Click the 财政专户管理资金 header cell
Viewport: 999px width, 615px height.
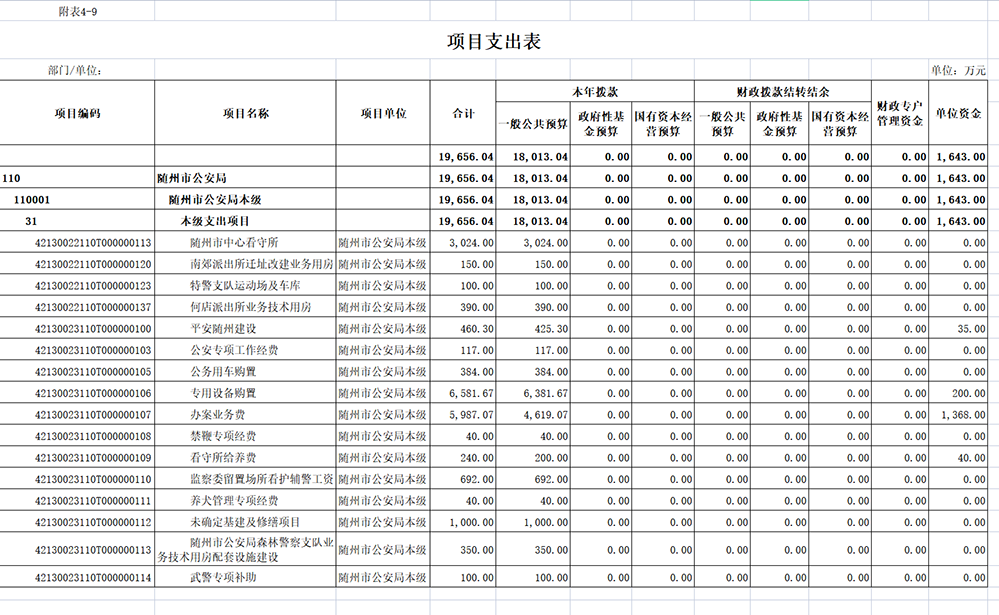tap(900, 113)
